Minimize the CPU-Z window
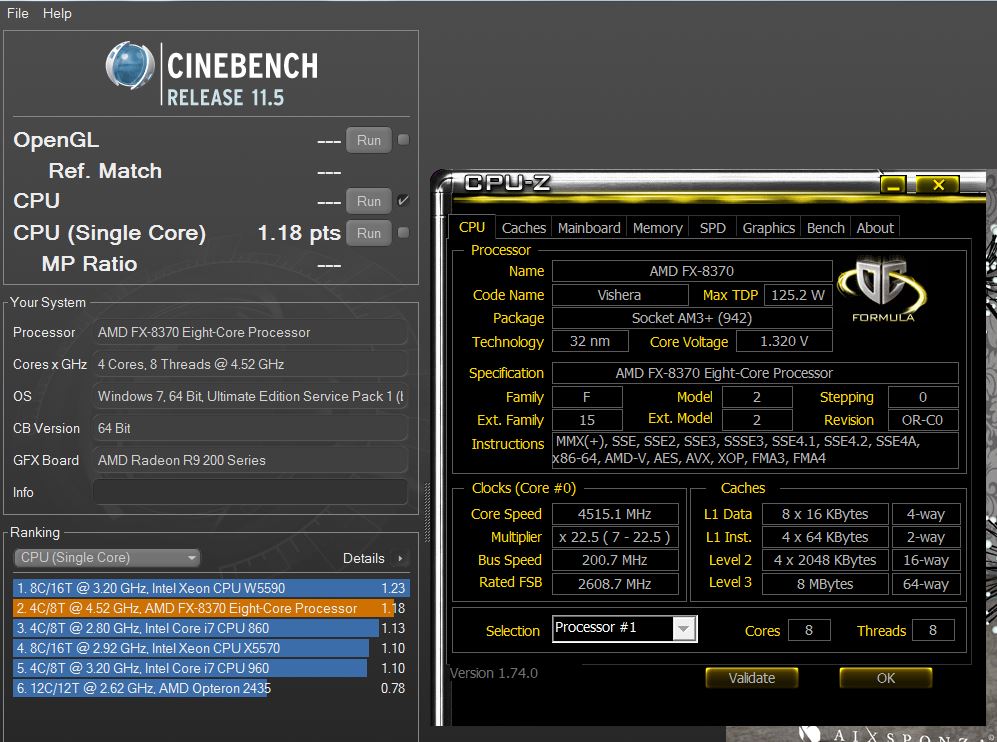This screenshot has height=742, width=997. tap(893, 185)
